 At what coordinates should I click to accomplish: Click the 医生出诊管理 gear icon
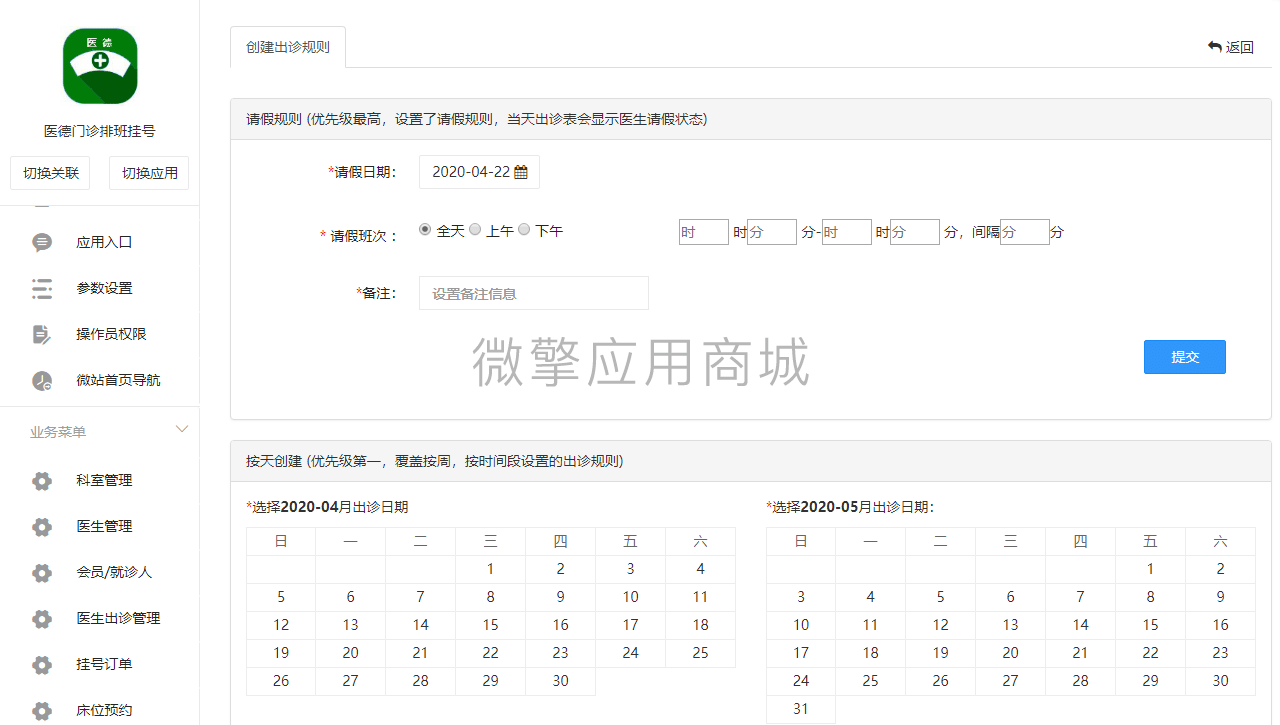(42, 619)
